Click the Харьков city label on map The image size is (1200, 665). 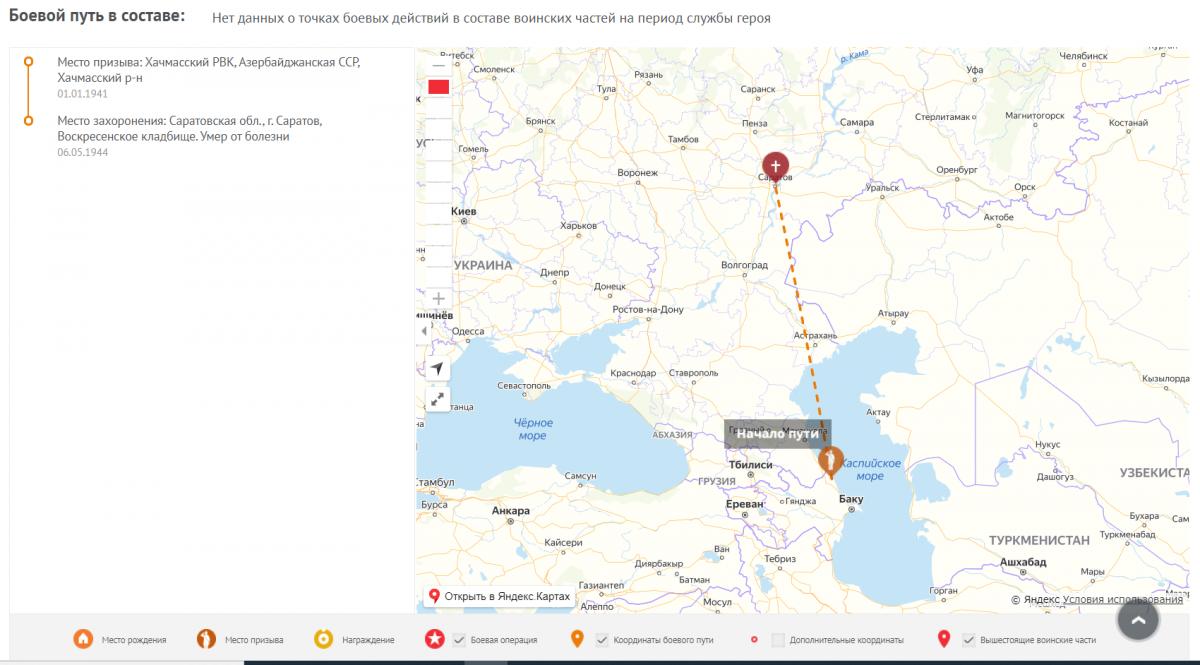point(578,225)
